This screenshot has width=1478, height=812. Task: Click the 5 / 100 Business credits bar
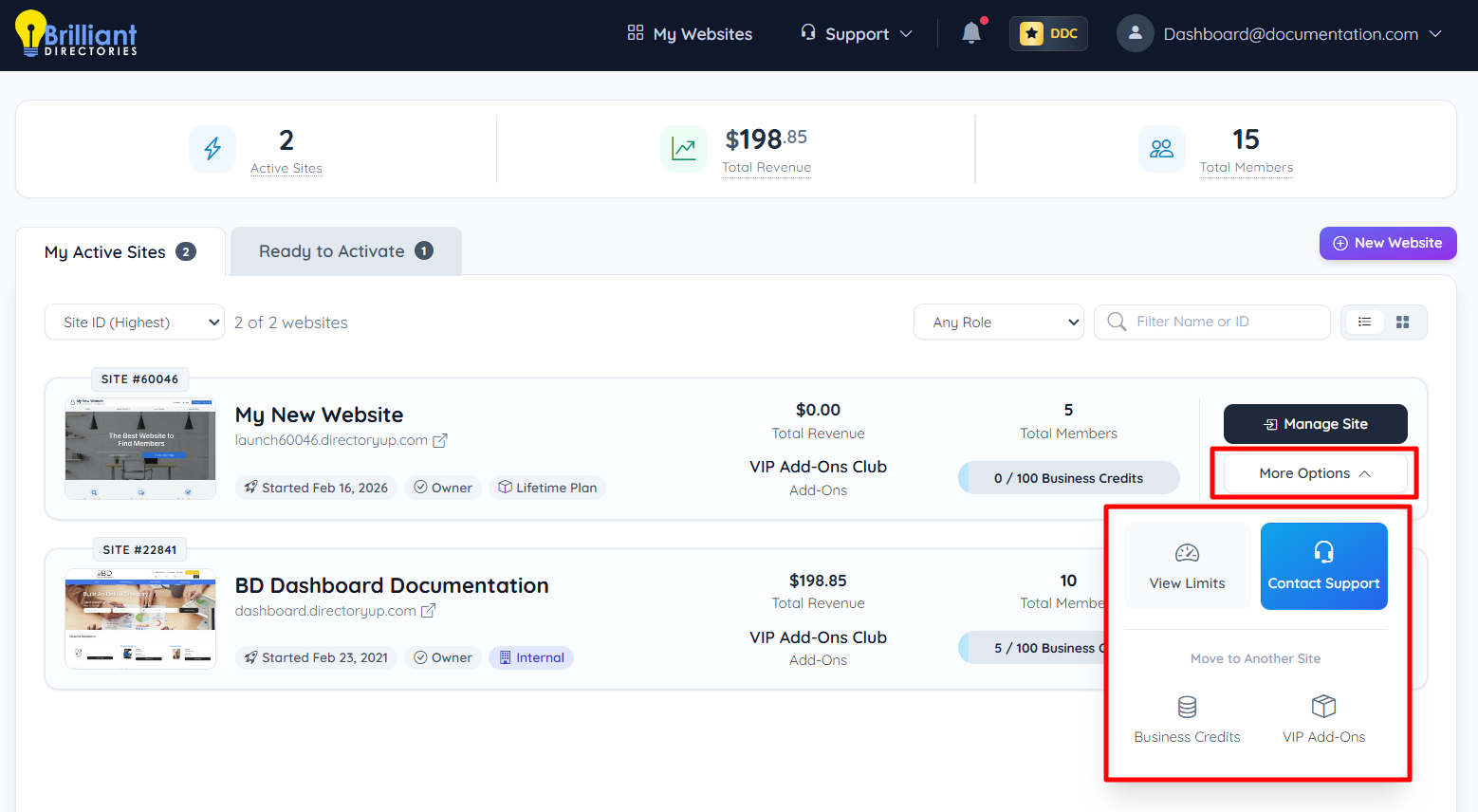1032,648
